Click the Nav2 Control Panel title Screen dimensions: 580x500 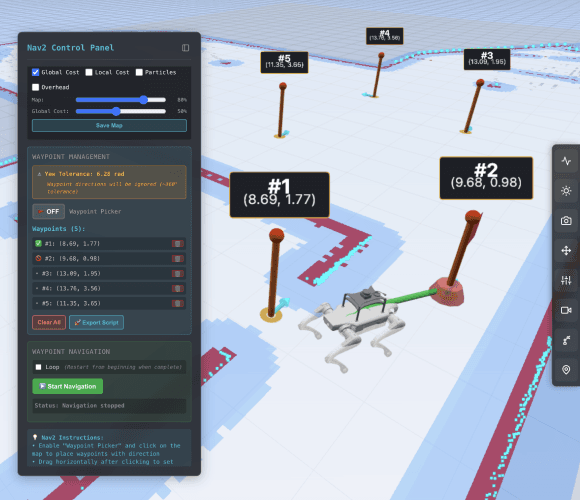pyautogui.click(x=70, y=48)
